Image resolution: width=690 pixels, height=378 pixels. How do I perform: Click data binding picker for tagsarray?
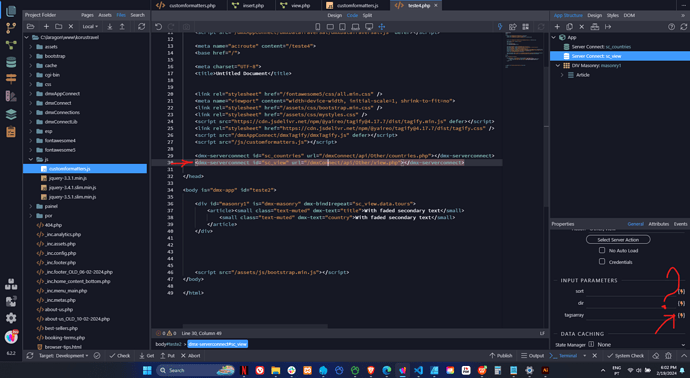point(681,315)
